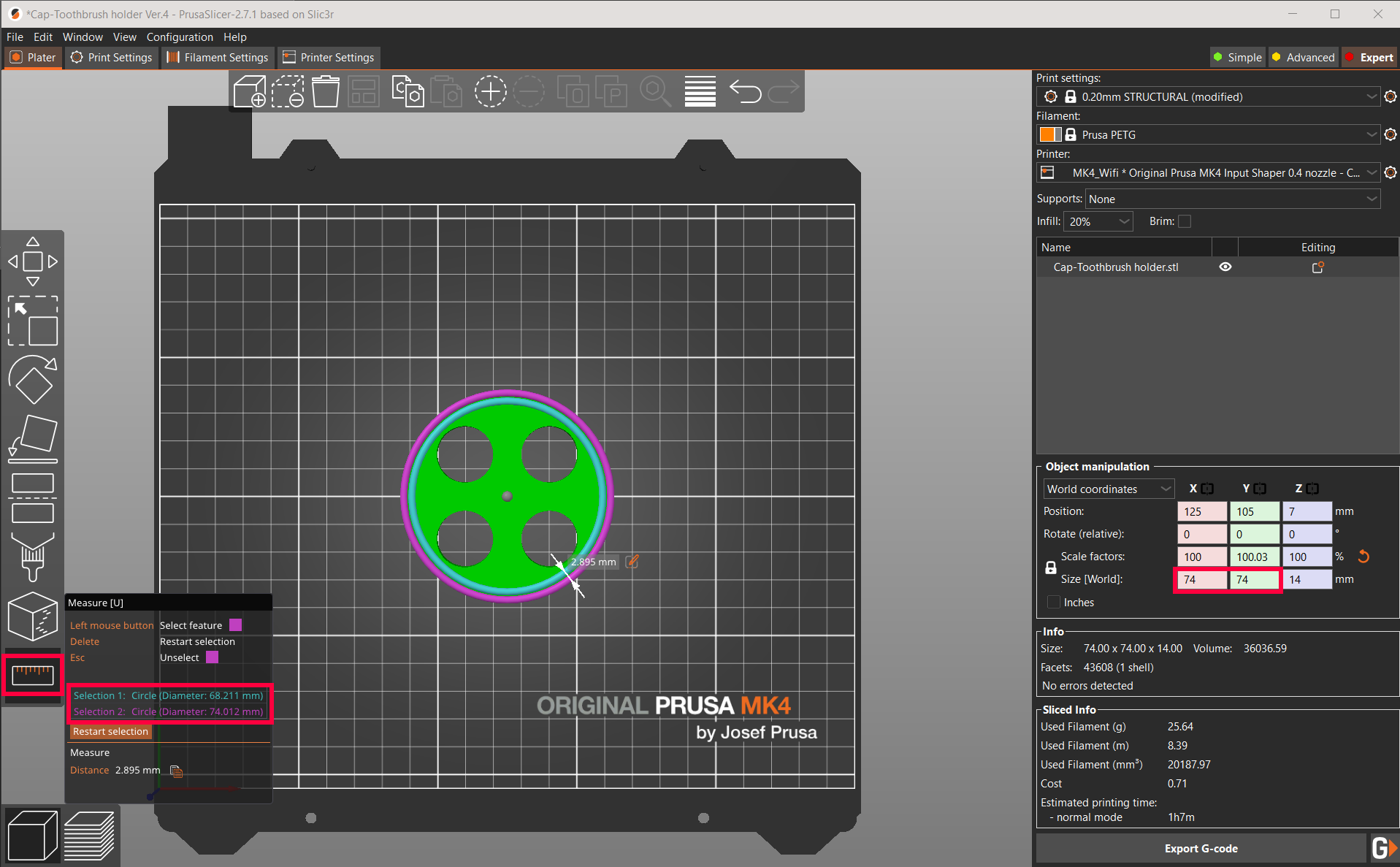Open the Configuration menu
The height and width of the screenshot is (867, 1400).
180,37
